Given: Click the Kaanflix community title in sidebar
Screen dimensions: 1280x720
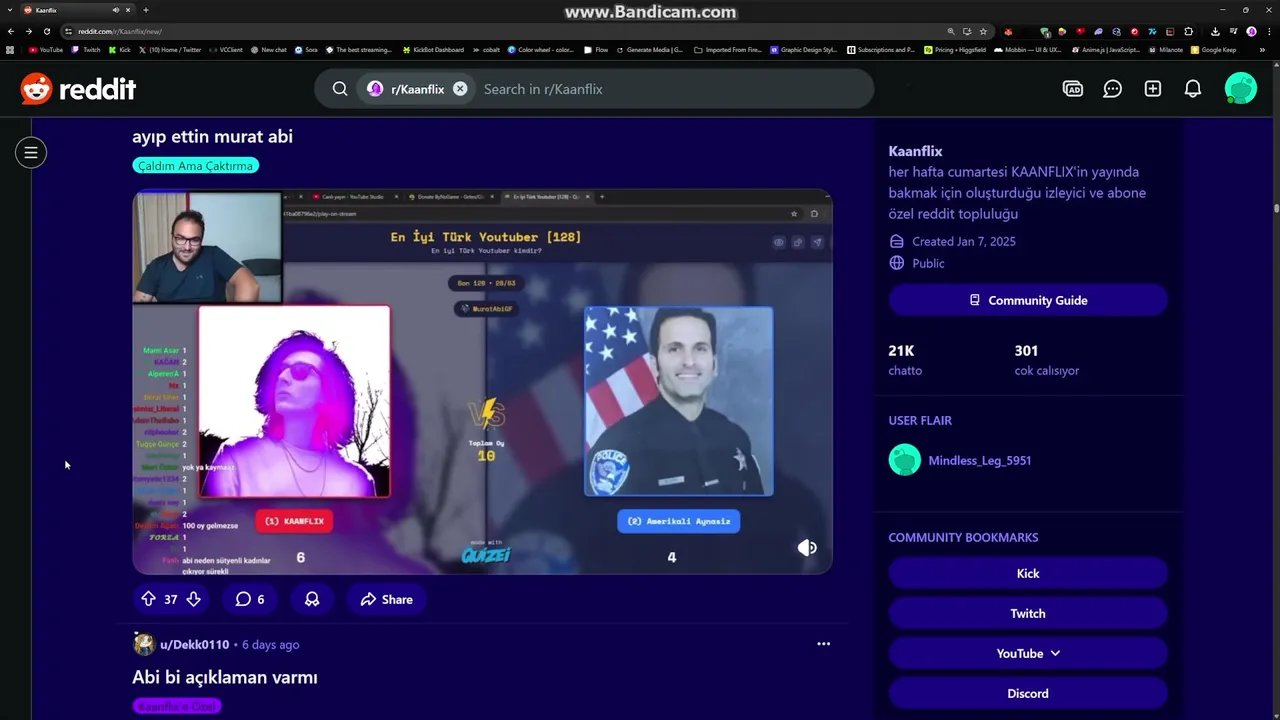Looking at the screenshot, I should click(x=915, y=151).
